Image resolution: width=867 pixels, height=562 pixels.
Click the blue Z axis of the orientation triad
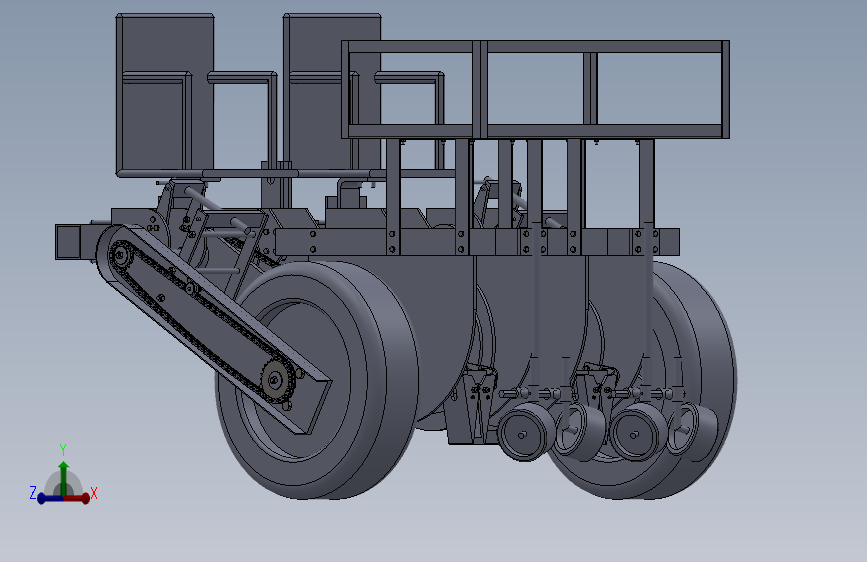point(50,498)
